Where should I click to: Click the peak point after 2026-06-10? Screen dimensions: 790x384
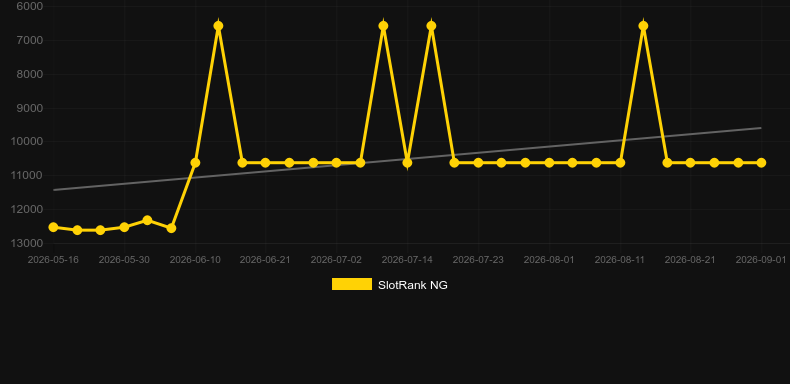click(219, 26)
